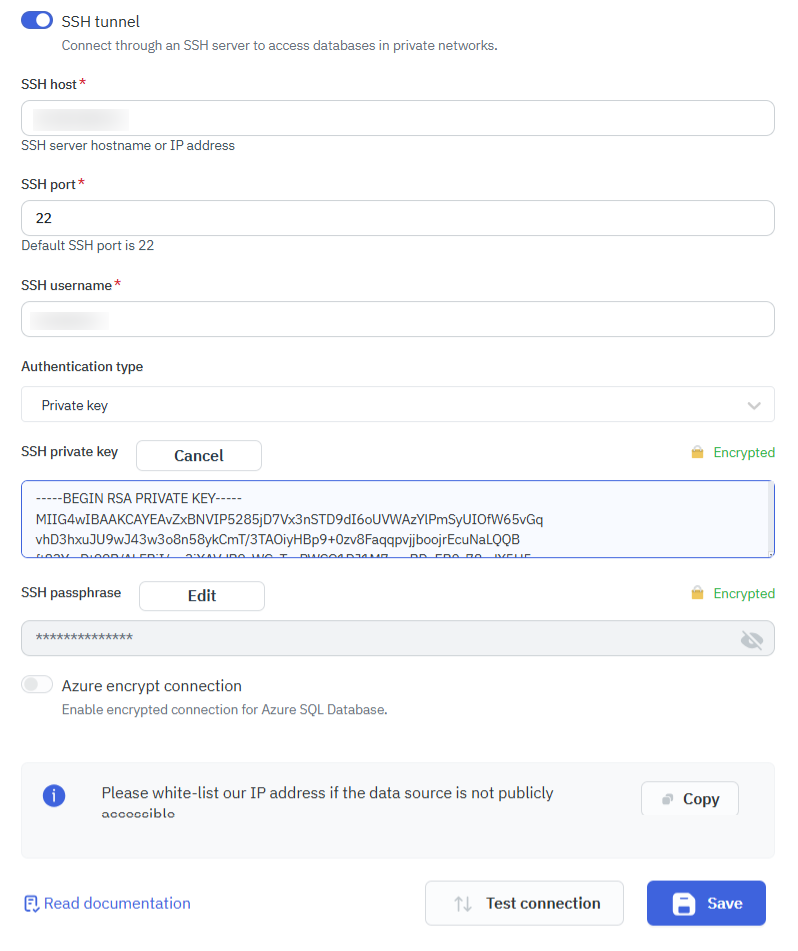Disable the SSH tunnel toggle
This screenshot has height=951, width=798.
[x=36, y=19]
